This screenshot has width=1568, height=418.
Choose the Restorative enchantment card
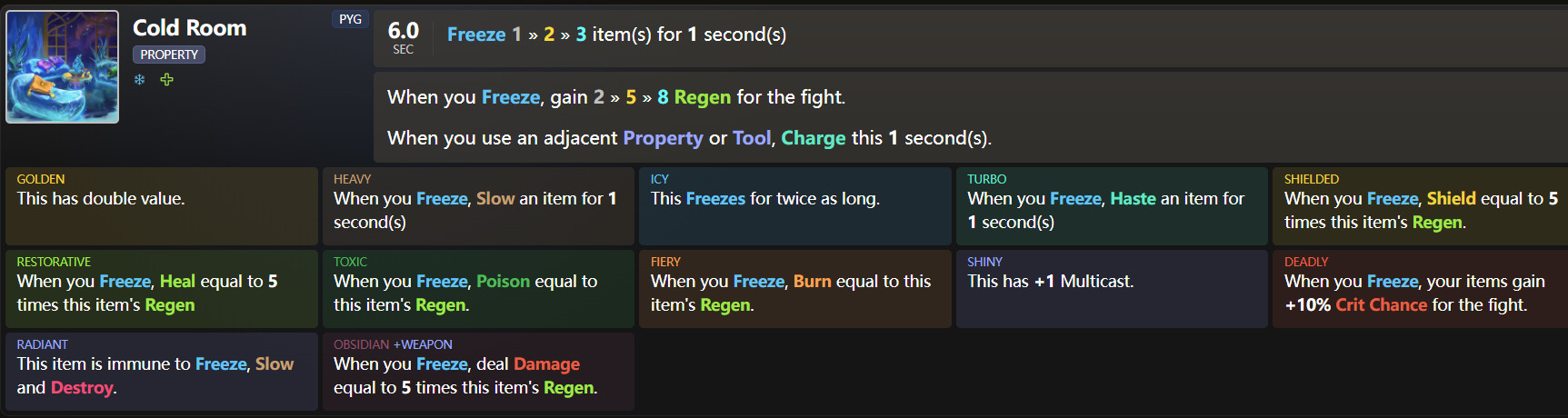[x=162, y=288]
